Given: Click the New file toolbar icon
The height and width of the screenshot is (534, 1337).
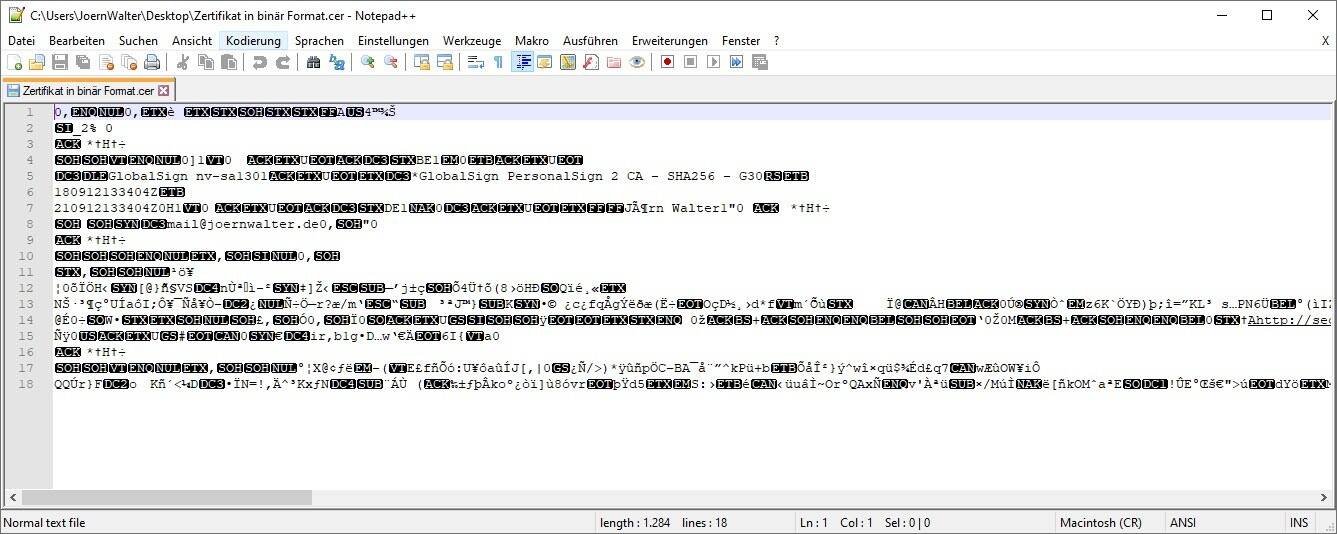Looking at the screenshot, I should 15,62.
